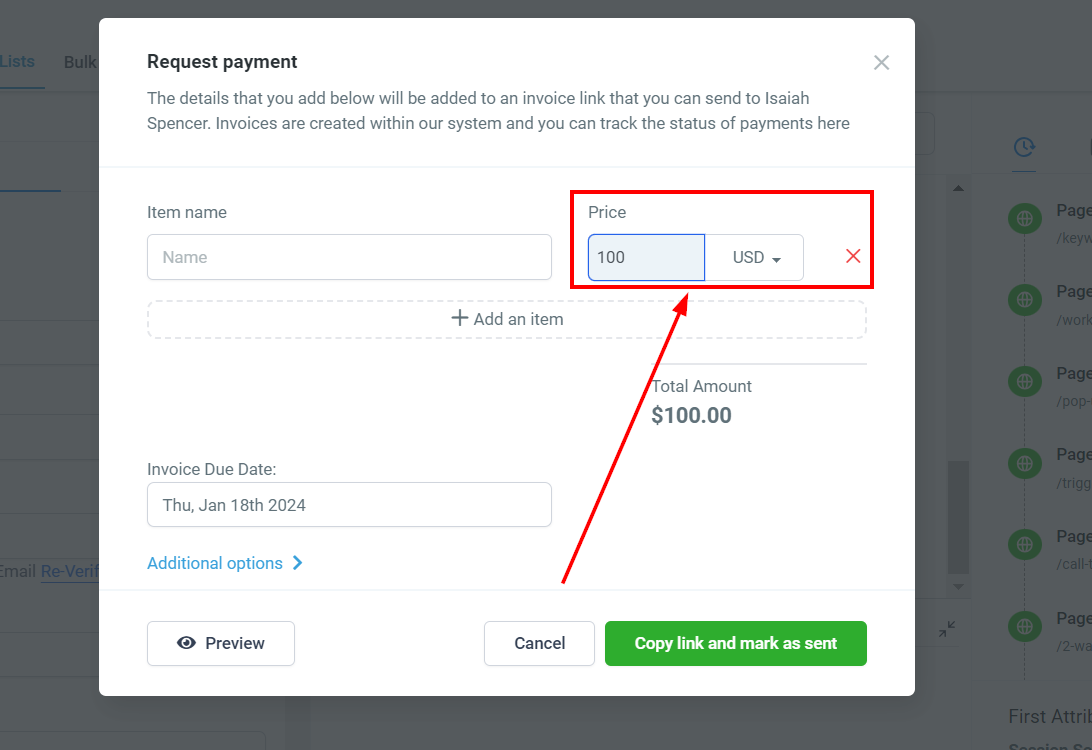1092x750 pixels.
Task: Click the Cancel button
Action: (x=539, y=643)
